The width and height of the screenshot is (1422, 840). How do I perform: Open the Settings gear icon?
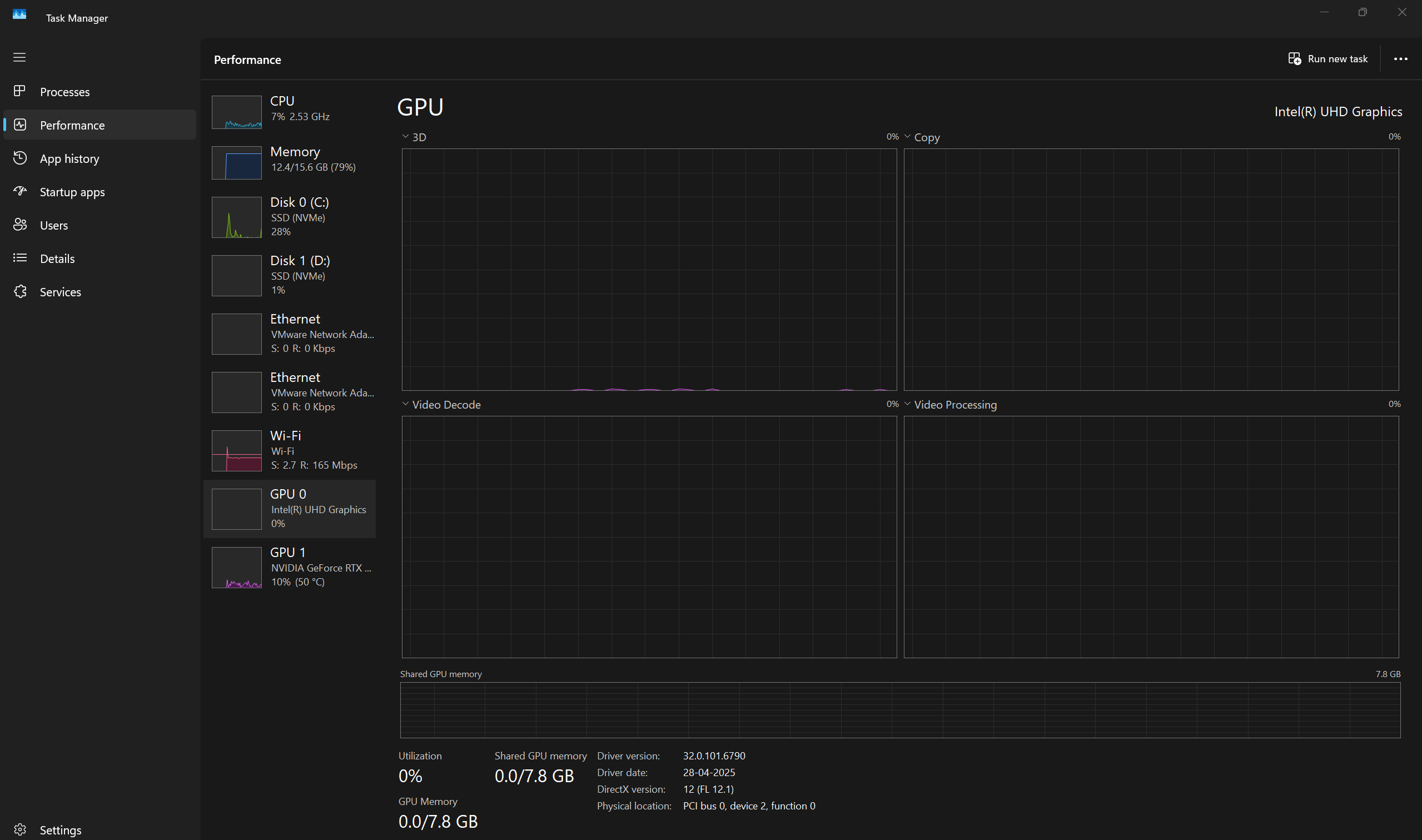tap(20, 830)
